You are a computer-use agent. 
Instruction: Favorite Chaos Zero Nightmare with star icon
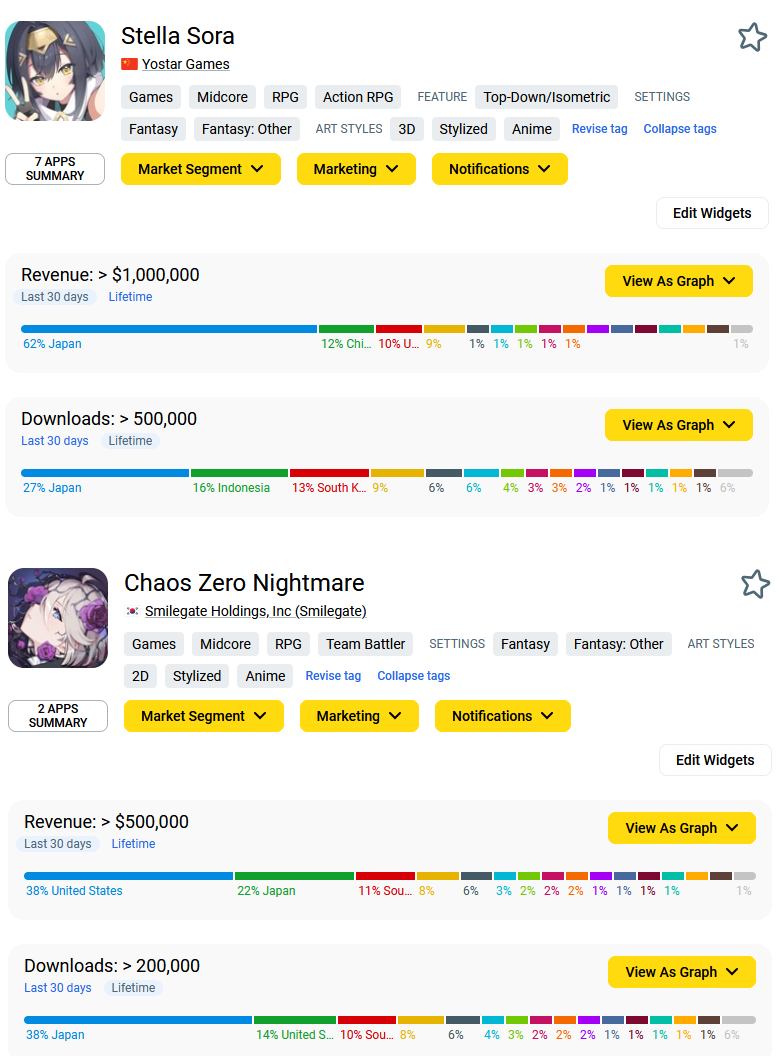tap(755, 584)
